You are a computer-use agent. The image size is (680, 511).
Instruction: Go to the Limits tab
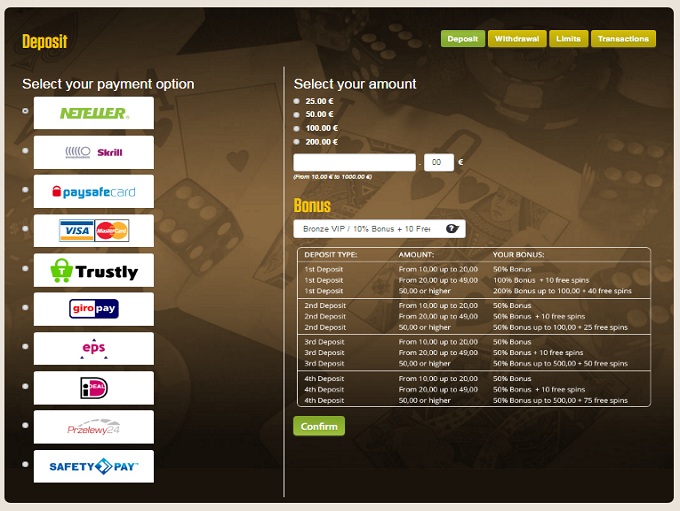coord(568,39)
